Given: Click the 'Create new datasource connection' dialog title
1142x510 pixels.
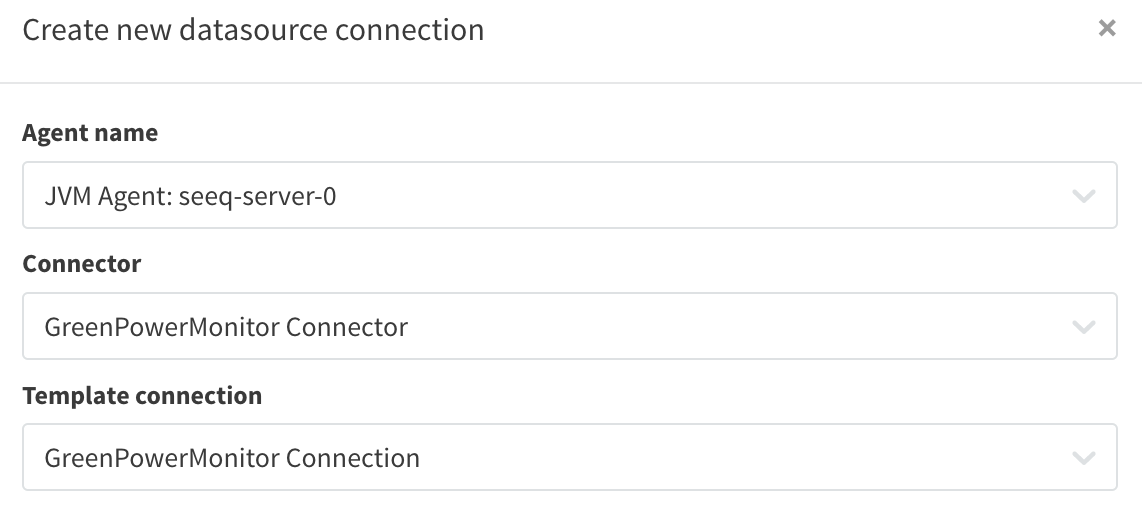Looking at the screenshot, I should tap(253, 30).
